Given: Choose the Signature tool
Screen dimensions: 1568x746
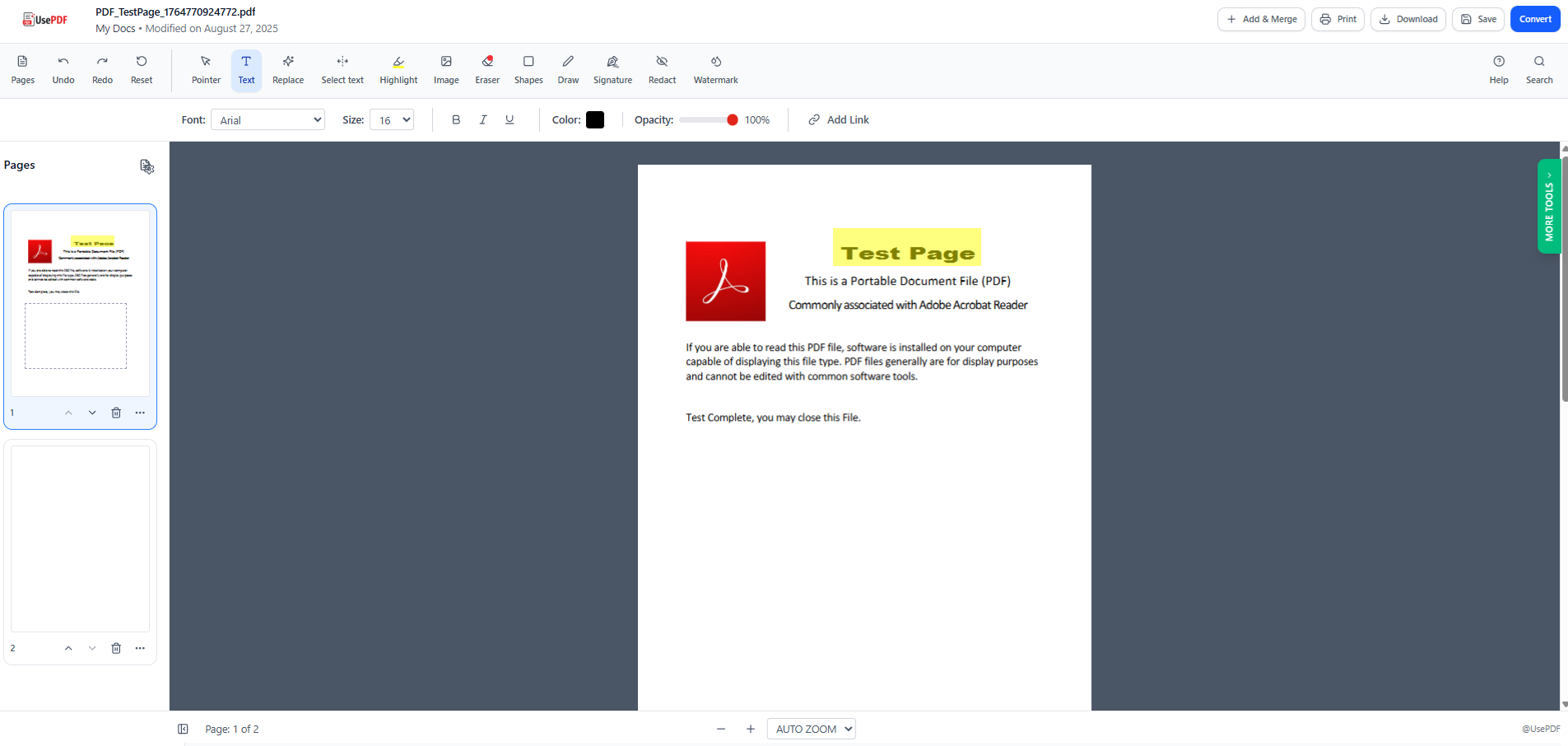Looking at the screenshot, I should pyautogui.click(x=612, y=69).
